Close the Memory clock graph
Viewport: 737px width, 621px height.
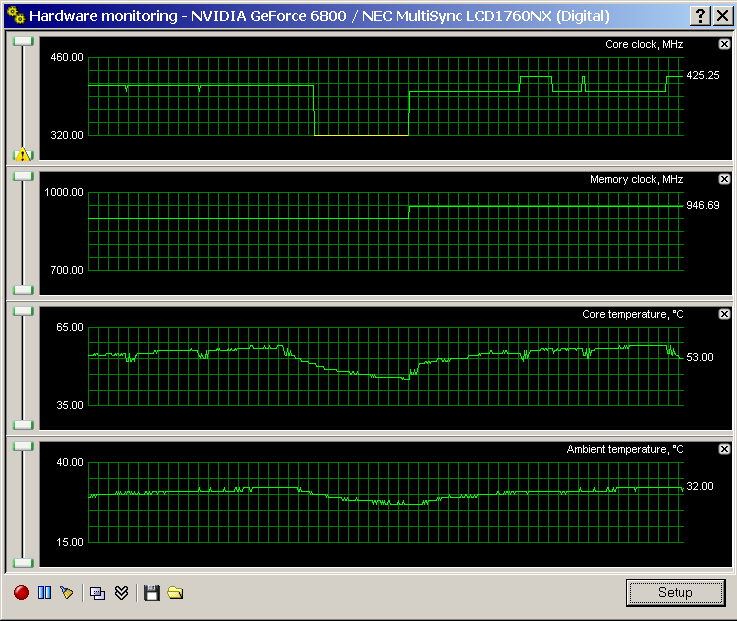coord(724,179)
